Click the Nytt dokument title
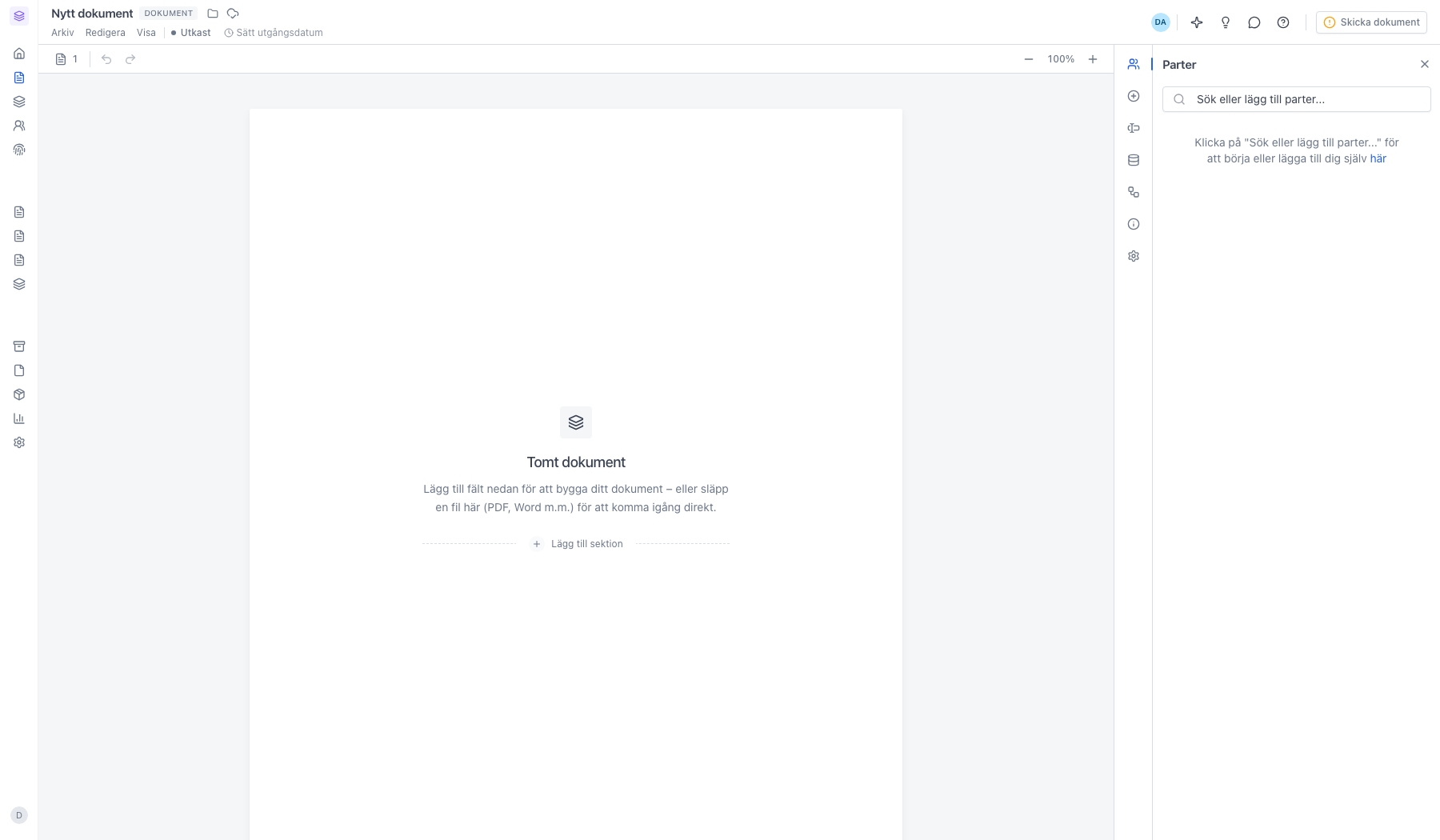This screenshot has height=840, width=1440. (92, 14)
